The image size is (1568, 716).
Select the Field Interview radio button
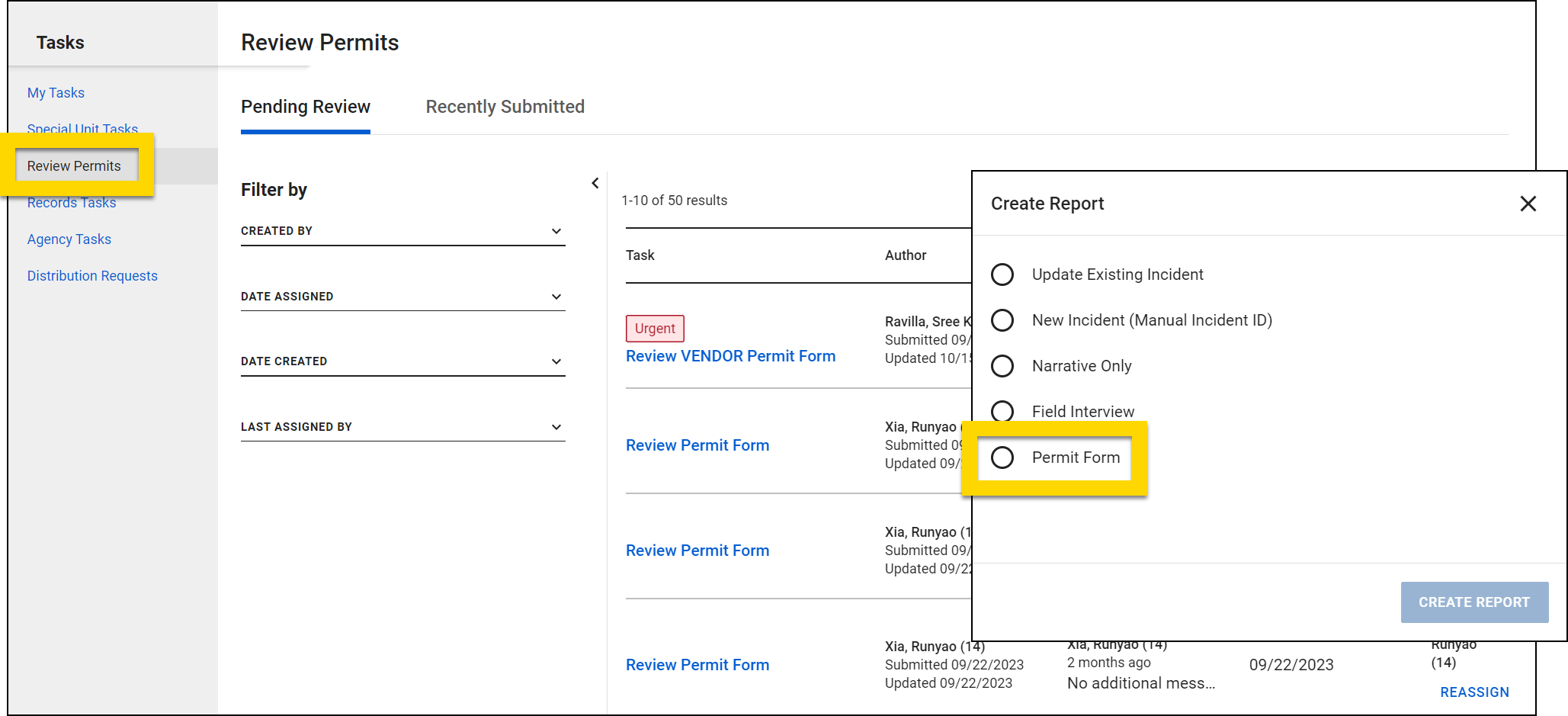point(1002,411)
